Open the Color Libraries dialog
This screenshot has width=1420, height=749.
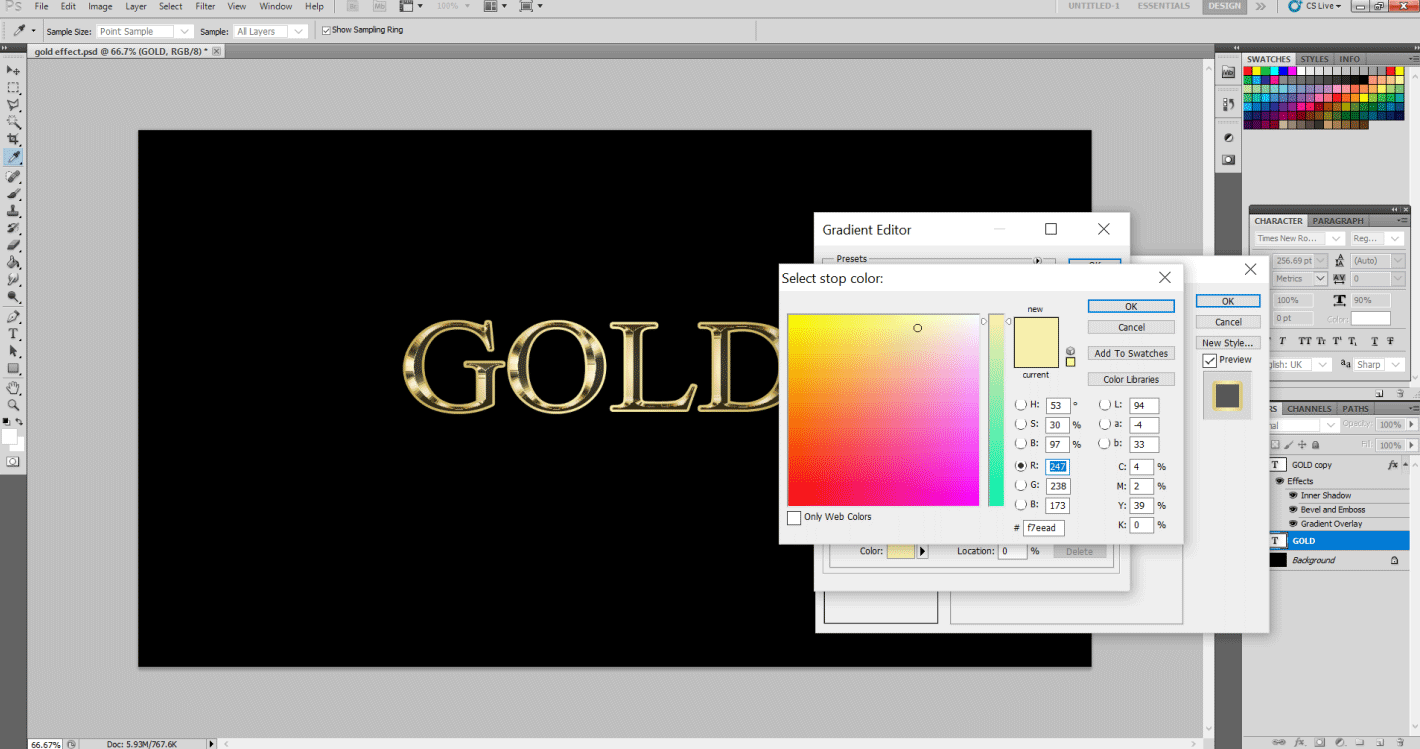click(x=1131, y=378)
